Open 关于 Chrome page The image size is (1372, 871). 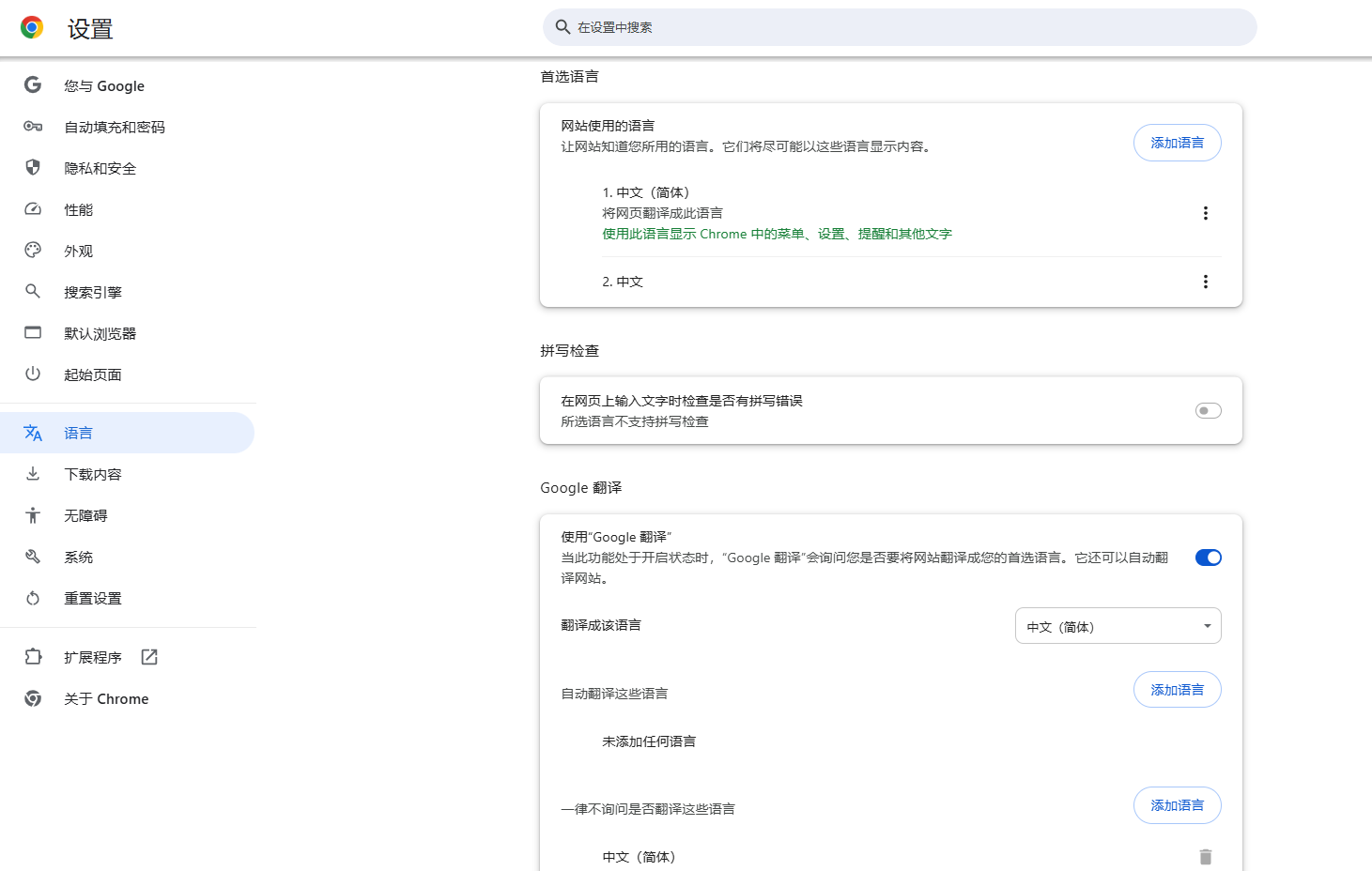pos(128,698)
